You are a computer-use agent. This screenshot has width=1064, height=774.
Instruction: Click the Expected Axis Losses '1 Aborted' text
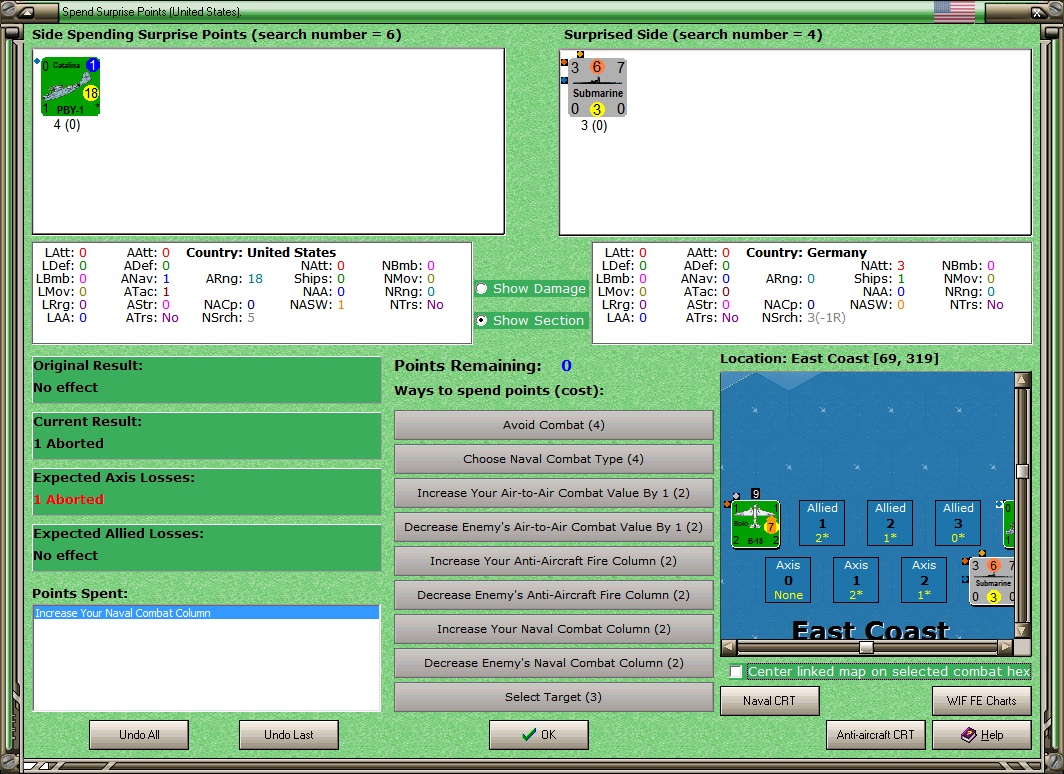[69, 499]
